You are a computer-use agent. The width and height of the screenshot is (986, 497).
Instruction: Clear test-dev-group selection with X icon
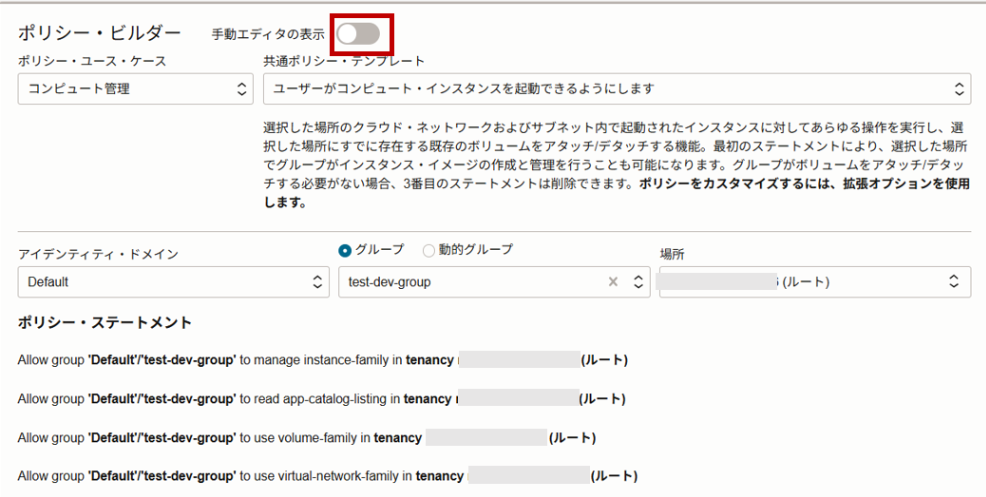pyautogui.click(x=613, y=282)
